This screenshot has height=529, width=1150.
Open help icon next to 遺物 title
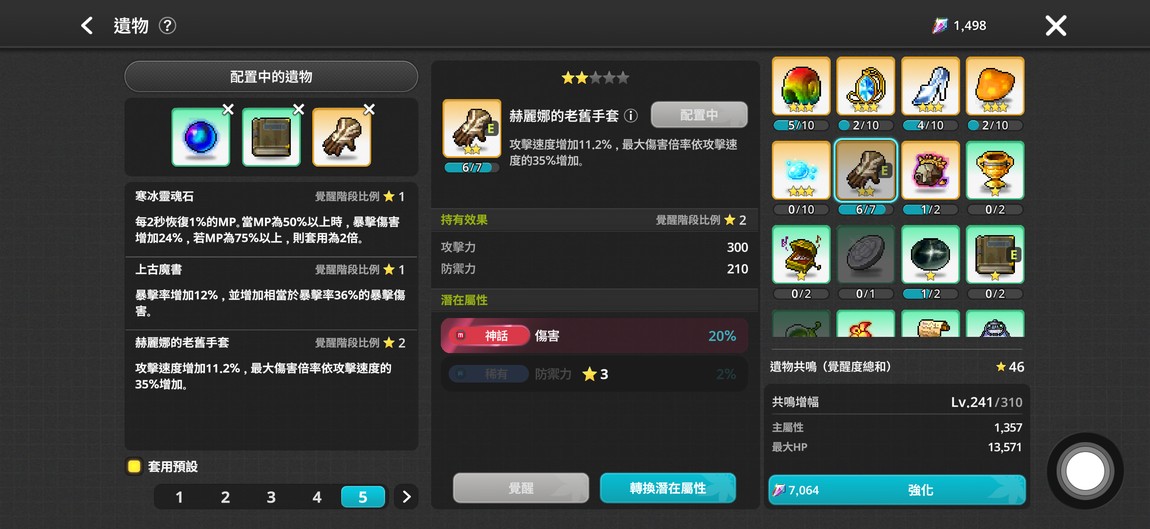click(167, 26)
